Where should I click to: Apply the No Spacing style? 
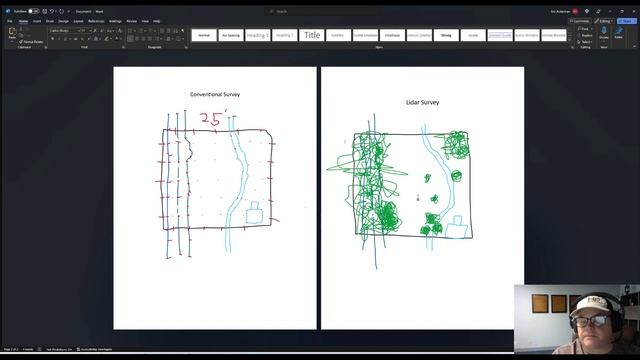pyautogui.click(x=231, y=35)
